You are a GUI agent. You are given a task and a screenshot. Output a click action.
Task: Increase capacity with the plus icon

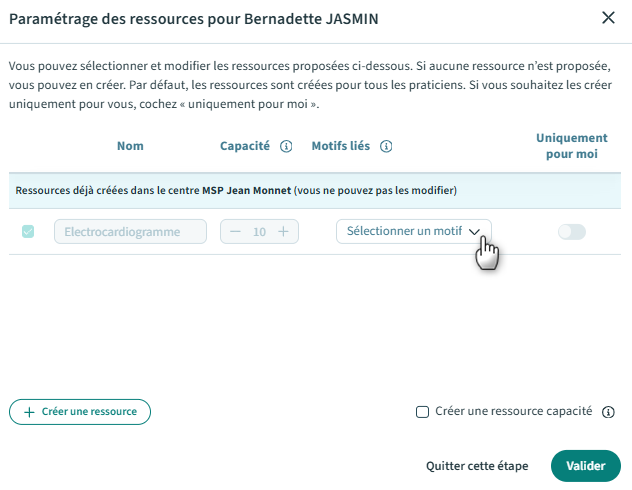click(x=284, y=232)
